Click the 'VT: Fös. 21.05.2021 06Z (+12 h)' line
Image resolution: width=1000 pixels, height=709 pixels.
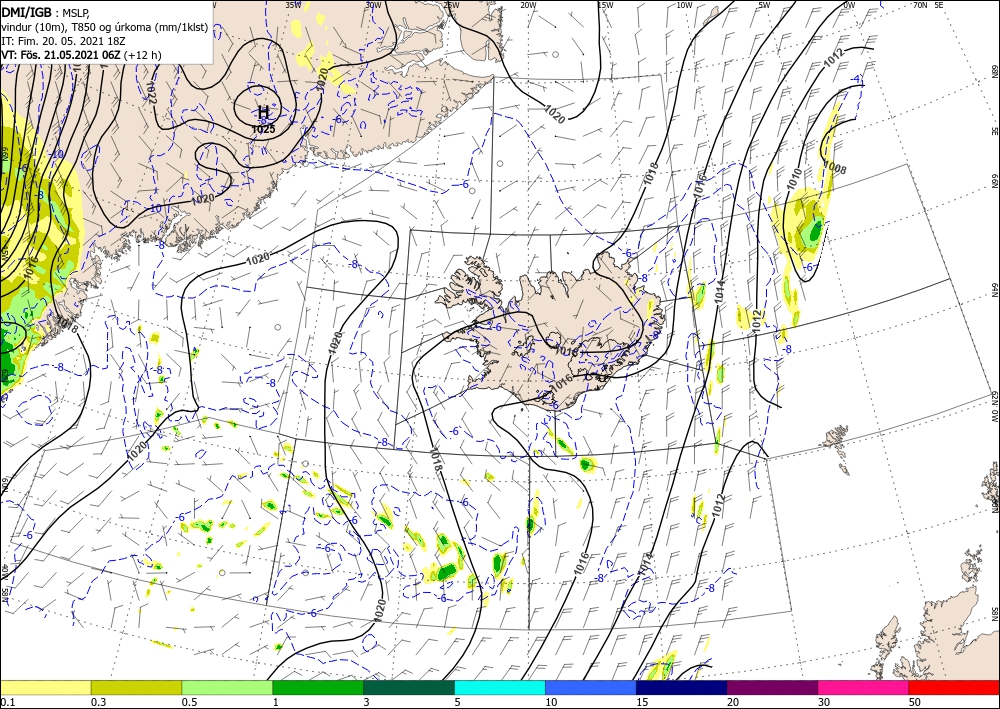(81, 55)
